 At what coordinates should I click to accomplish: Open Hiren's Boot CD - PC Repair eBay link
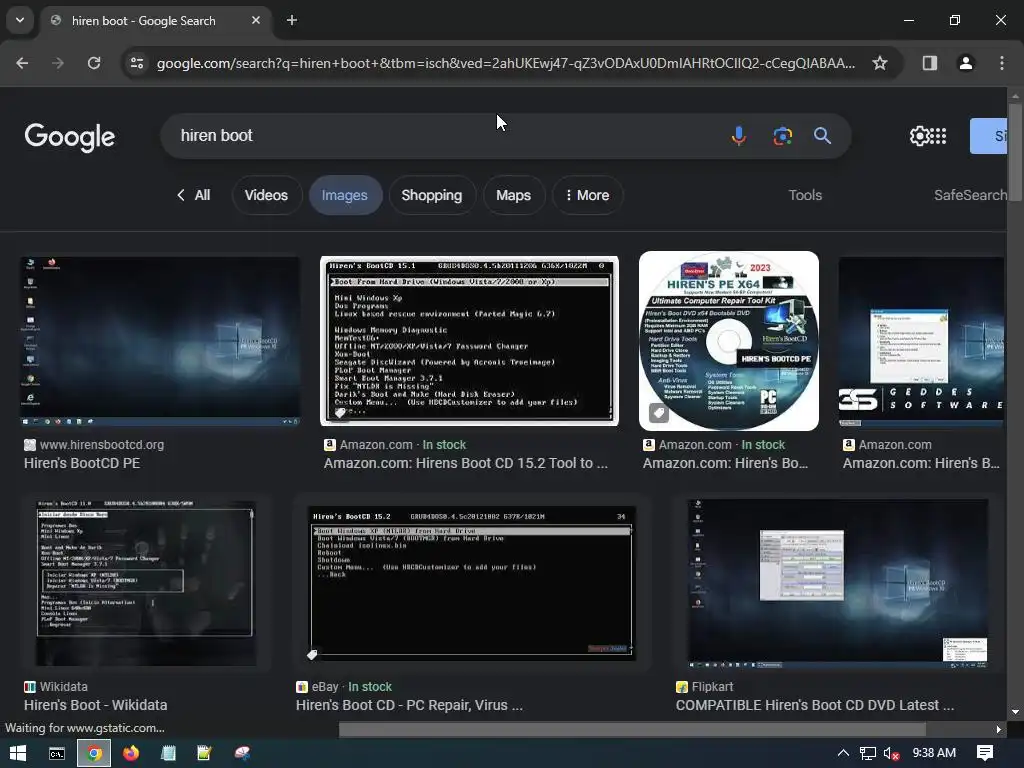click(409, 705)
